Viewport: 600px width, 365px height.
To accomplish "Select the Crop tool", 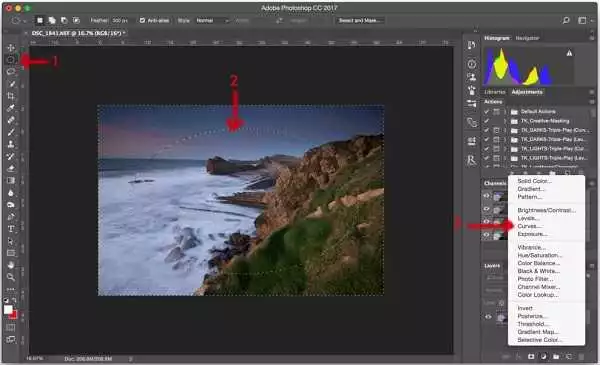I will pyautogui.click(x=11, y=96).
